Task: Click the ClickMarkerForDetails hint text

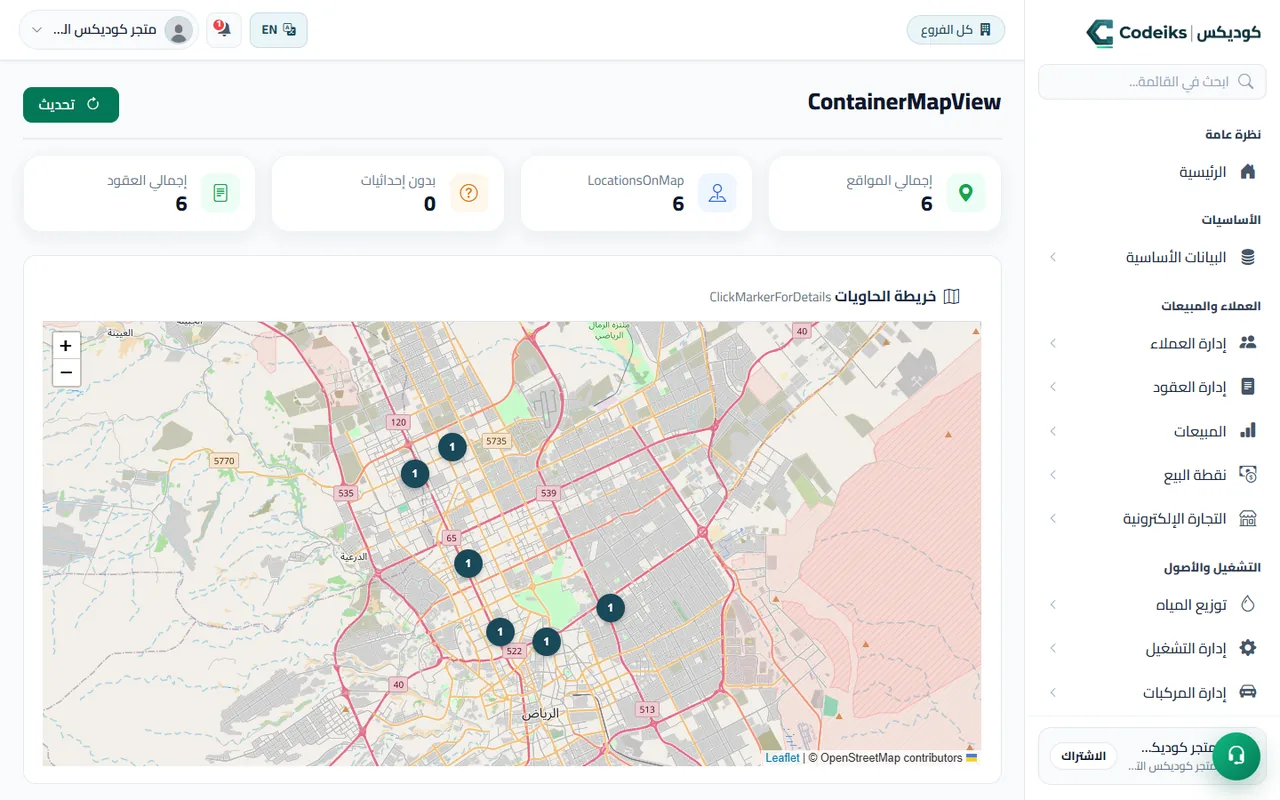Action: point(770,297)
